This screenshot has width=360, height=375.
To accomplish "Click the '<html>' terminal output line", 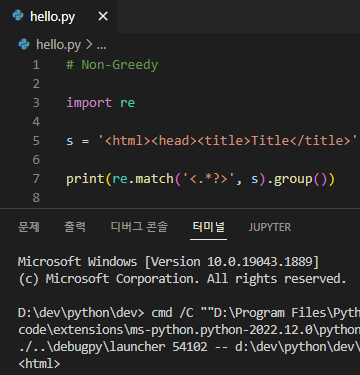I will tap(39, 364).
